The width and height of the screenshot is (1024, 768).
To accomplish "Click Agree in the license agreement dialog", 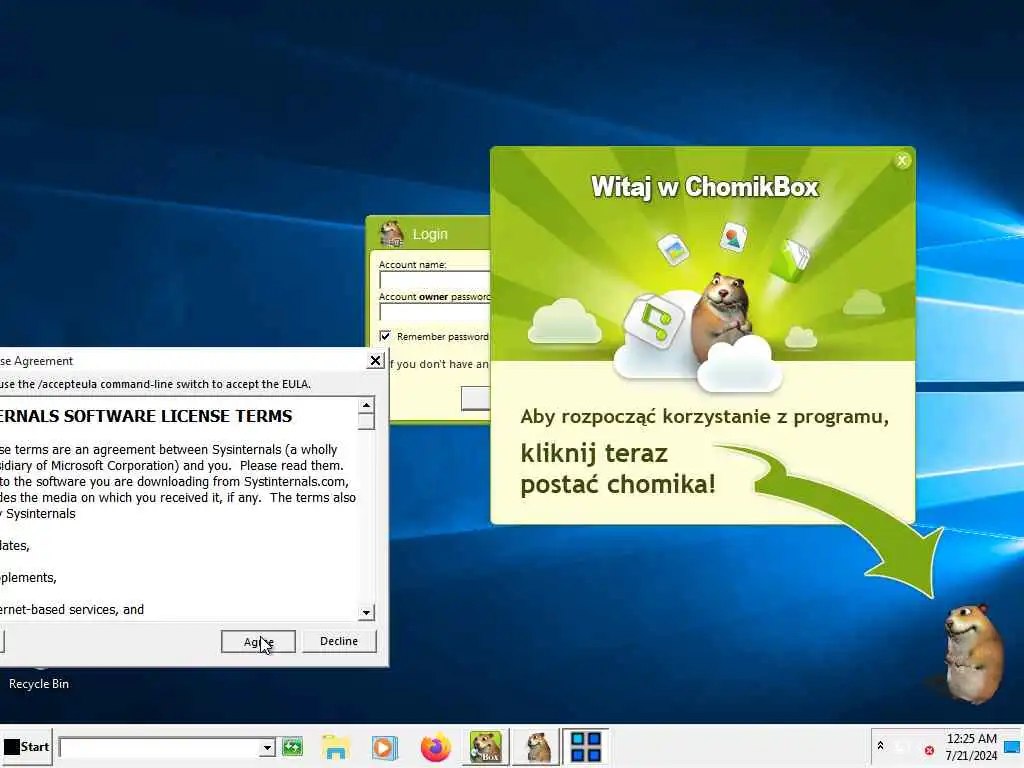I will (258, 641).
